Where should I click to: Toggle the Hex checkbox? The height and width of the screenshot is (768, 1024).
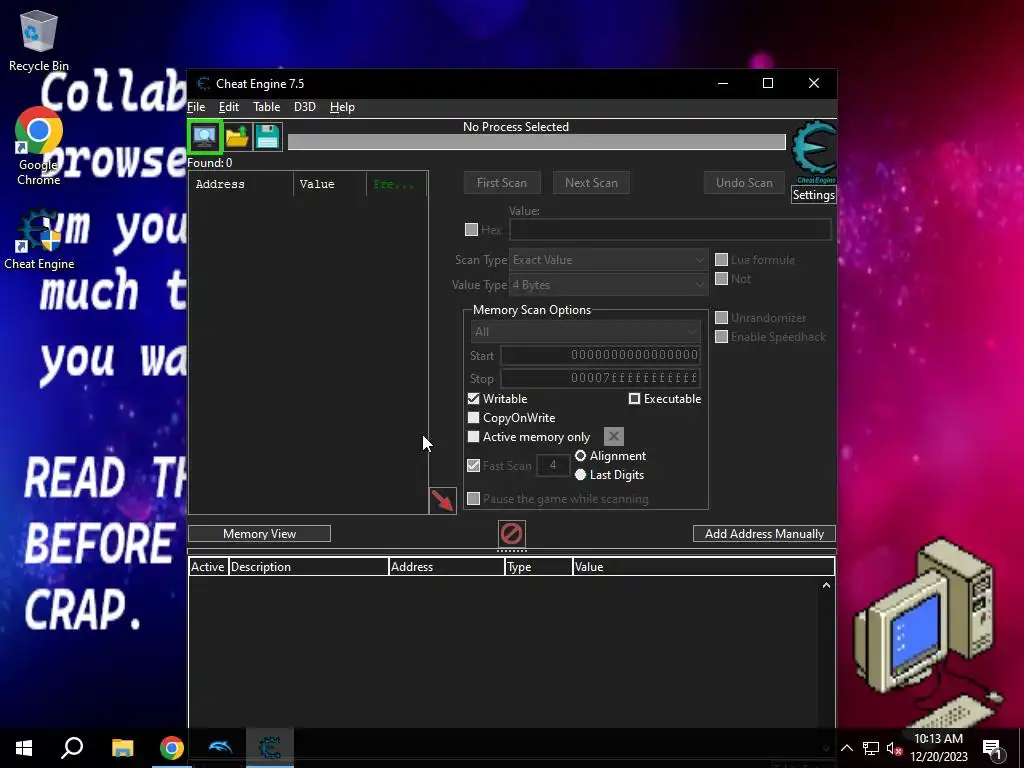(x=471, y=229)
